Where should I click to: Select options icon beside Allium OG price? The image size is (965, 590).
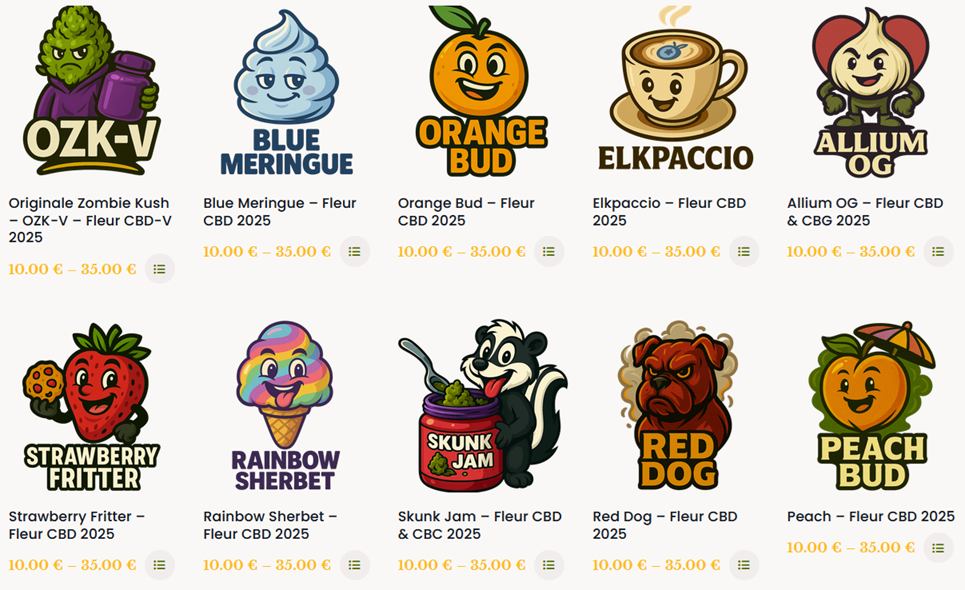point(939,252)
